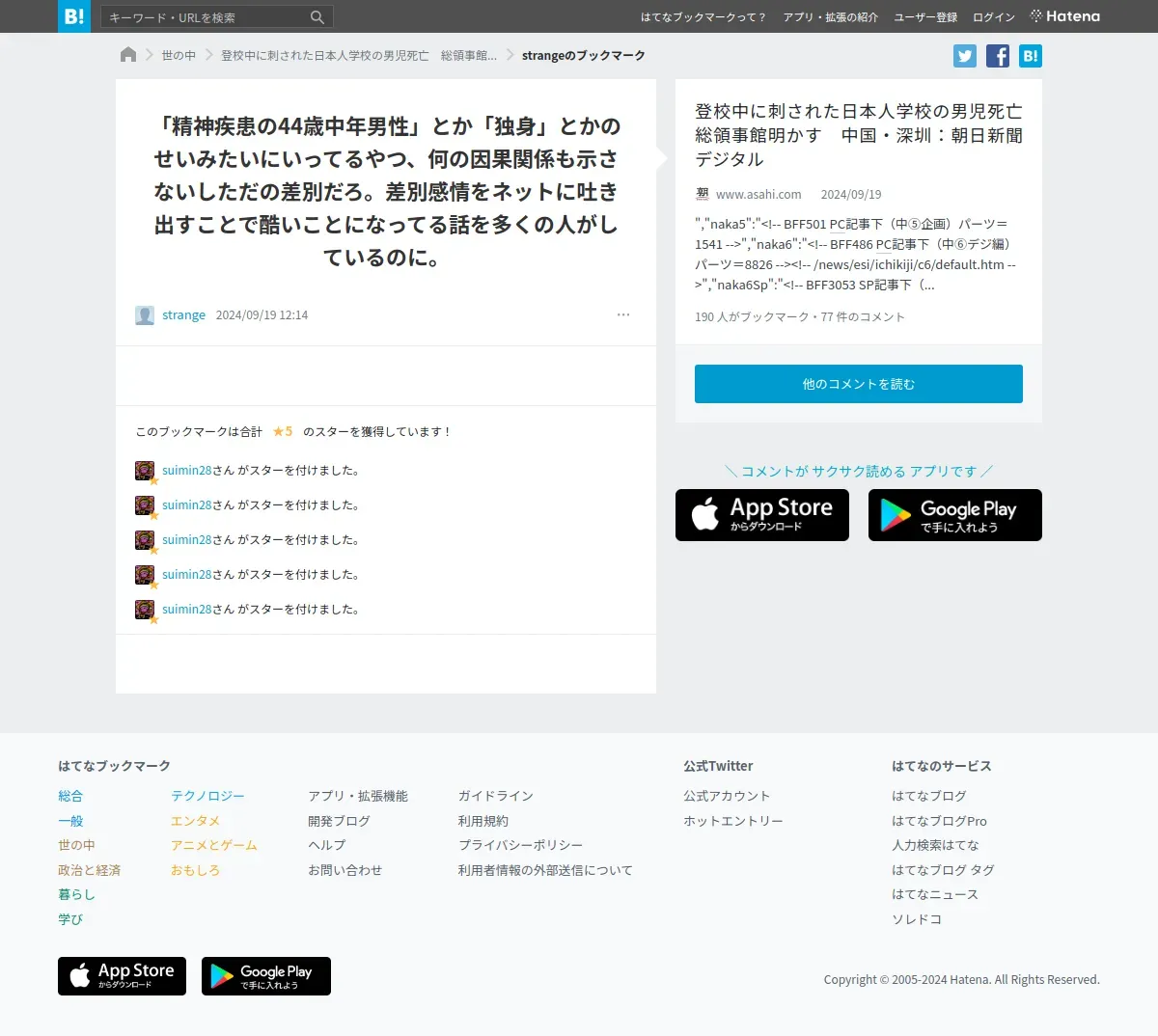This screenshot has width=1158, height=1036.
Task: Open the Hatena Bookmark B! logo home
Action: click(74, 16)
